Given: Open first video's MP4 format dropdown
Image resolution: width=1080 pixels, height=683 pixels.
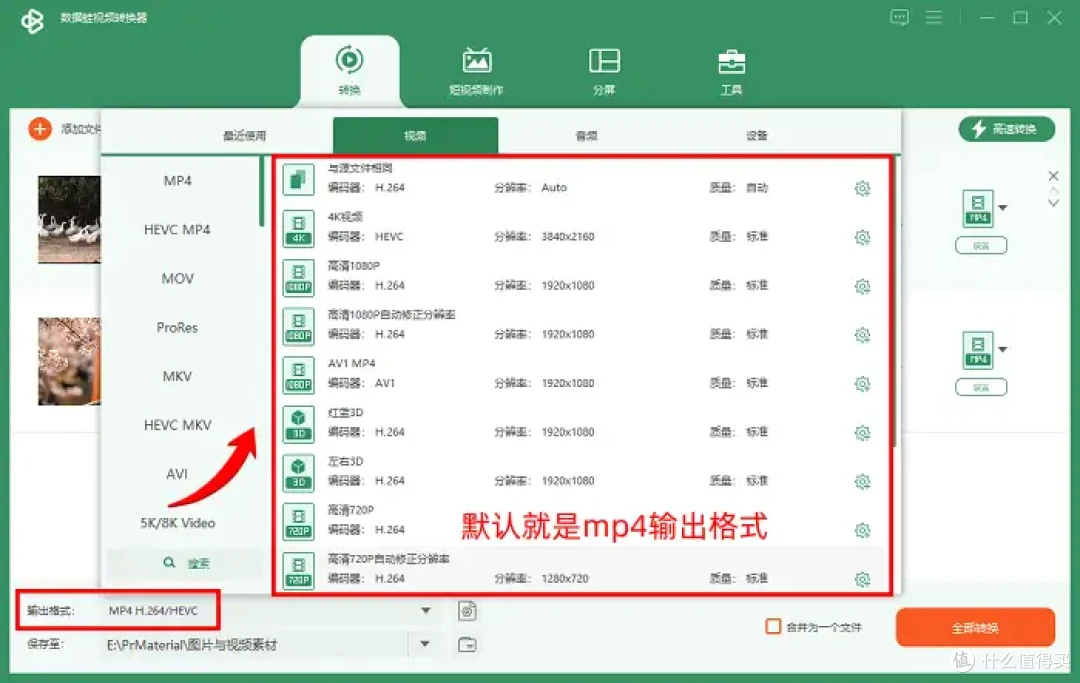Looking at the screenshot, I should (x=1003, y=208).
